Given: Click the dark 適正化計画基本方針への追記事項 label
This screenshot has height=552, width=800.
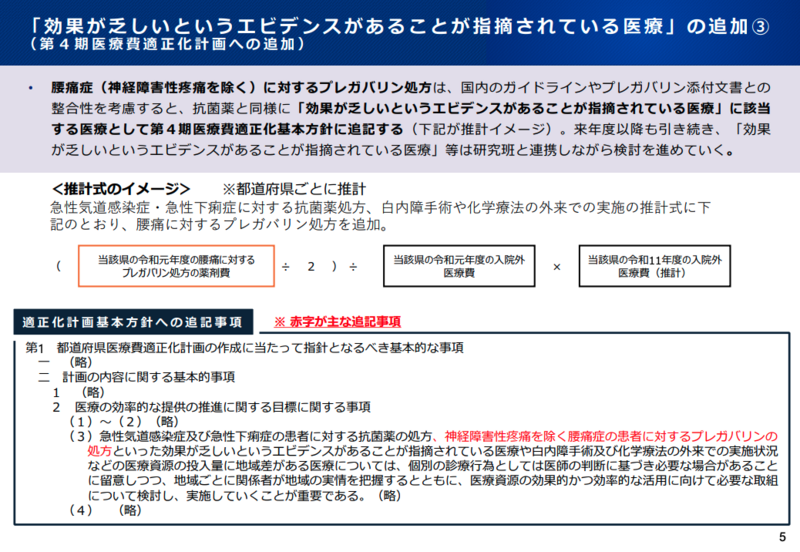Looking at the screenshot, I should (133, 322).
